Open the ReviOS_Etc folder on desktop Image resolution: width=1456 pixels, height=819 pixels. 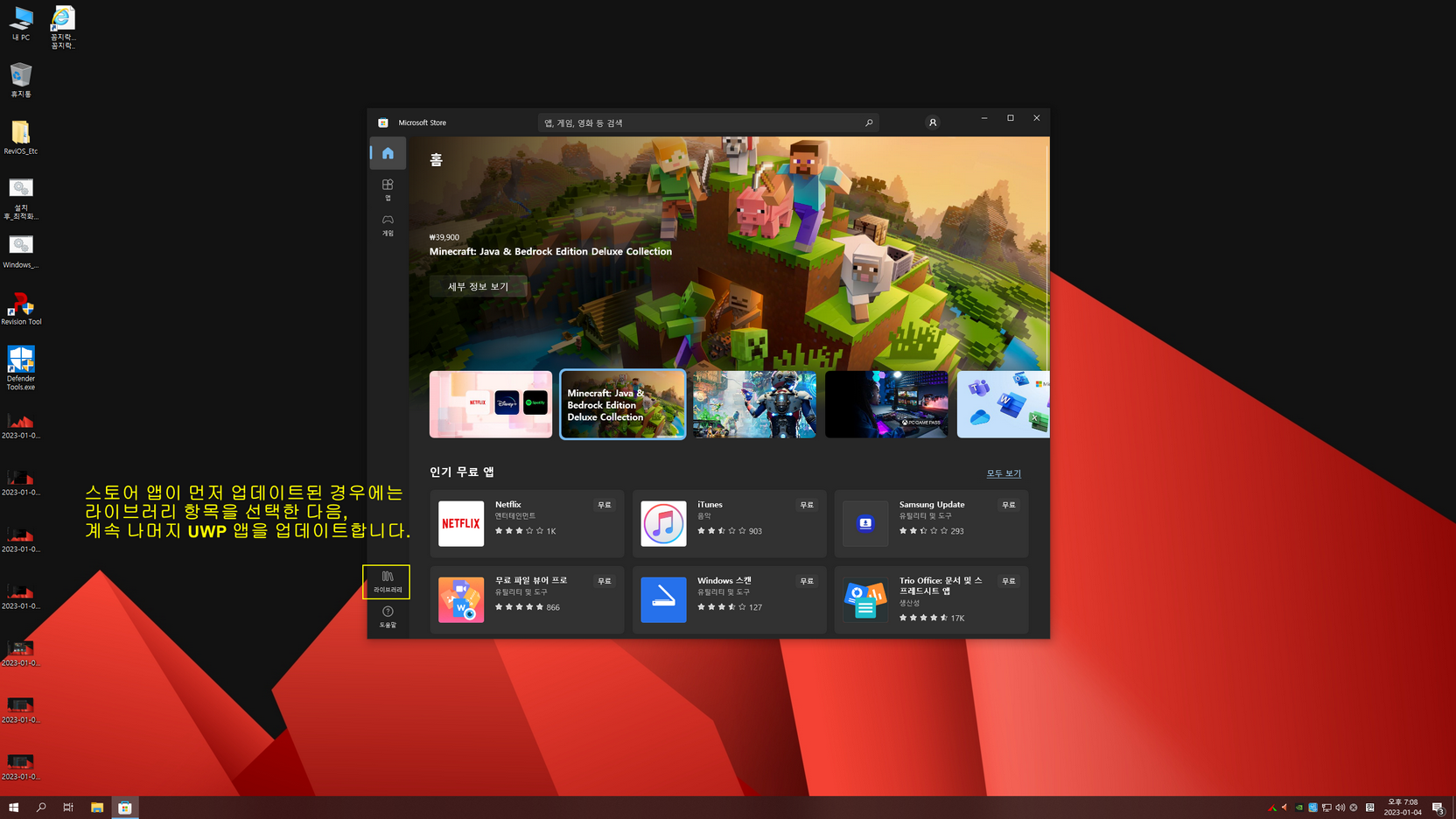click(x=21, y=137)
